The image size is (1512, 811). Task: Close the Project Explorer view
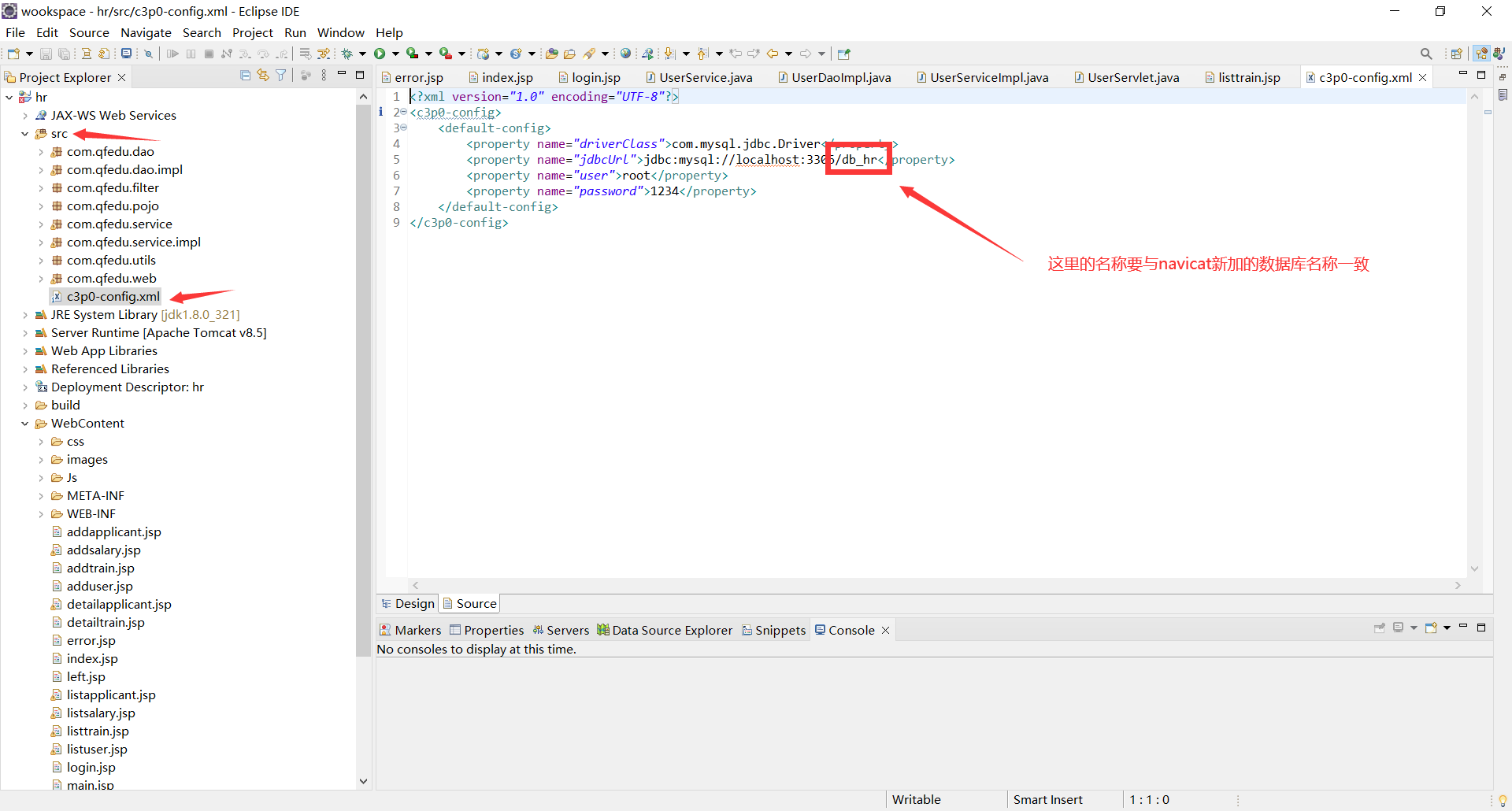[121, 77]
